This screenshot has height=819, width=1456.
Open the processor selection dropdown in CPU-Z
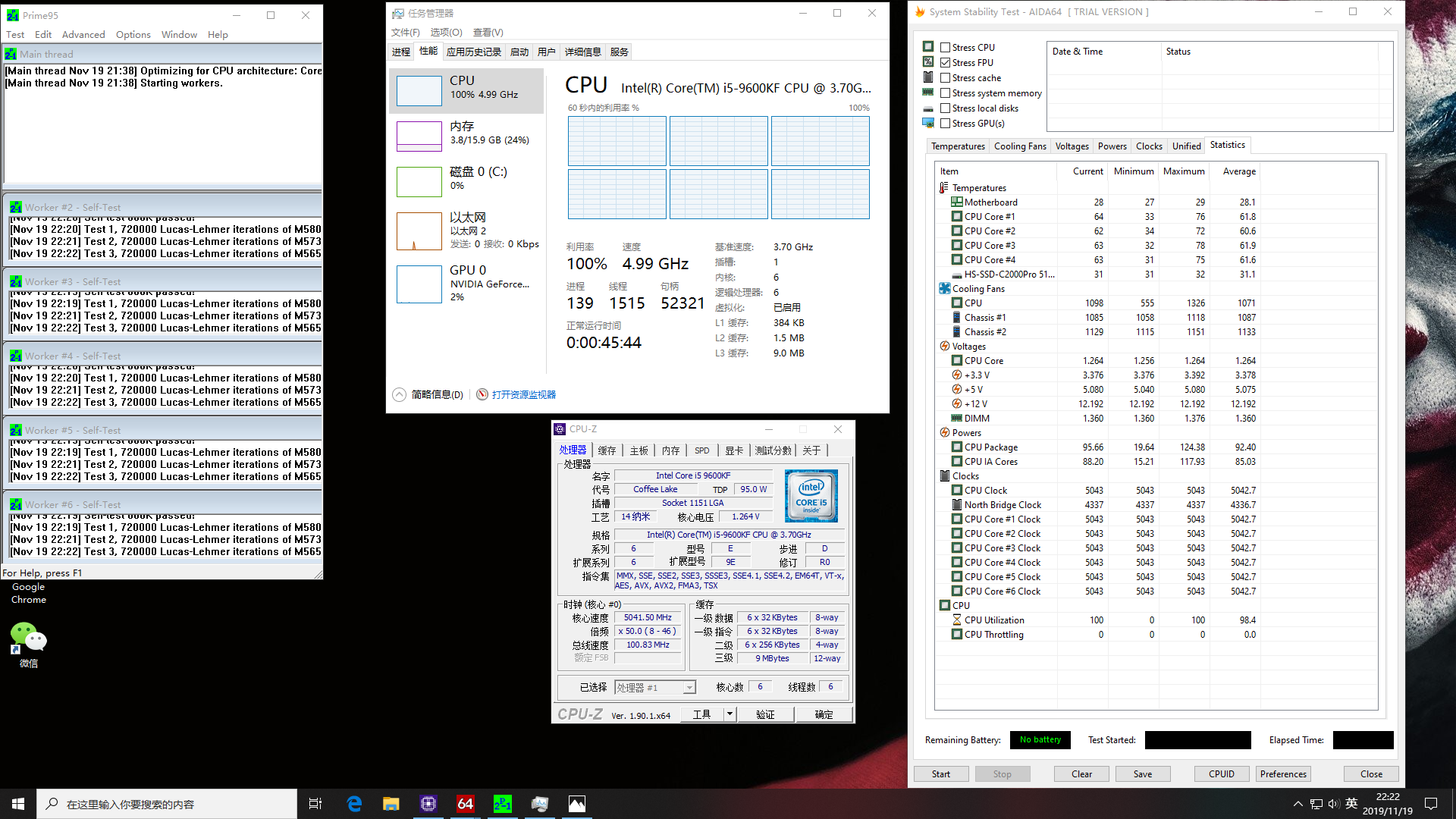tap(689, 688)
